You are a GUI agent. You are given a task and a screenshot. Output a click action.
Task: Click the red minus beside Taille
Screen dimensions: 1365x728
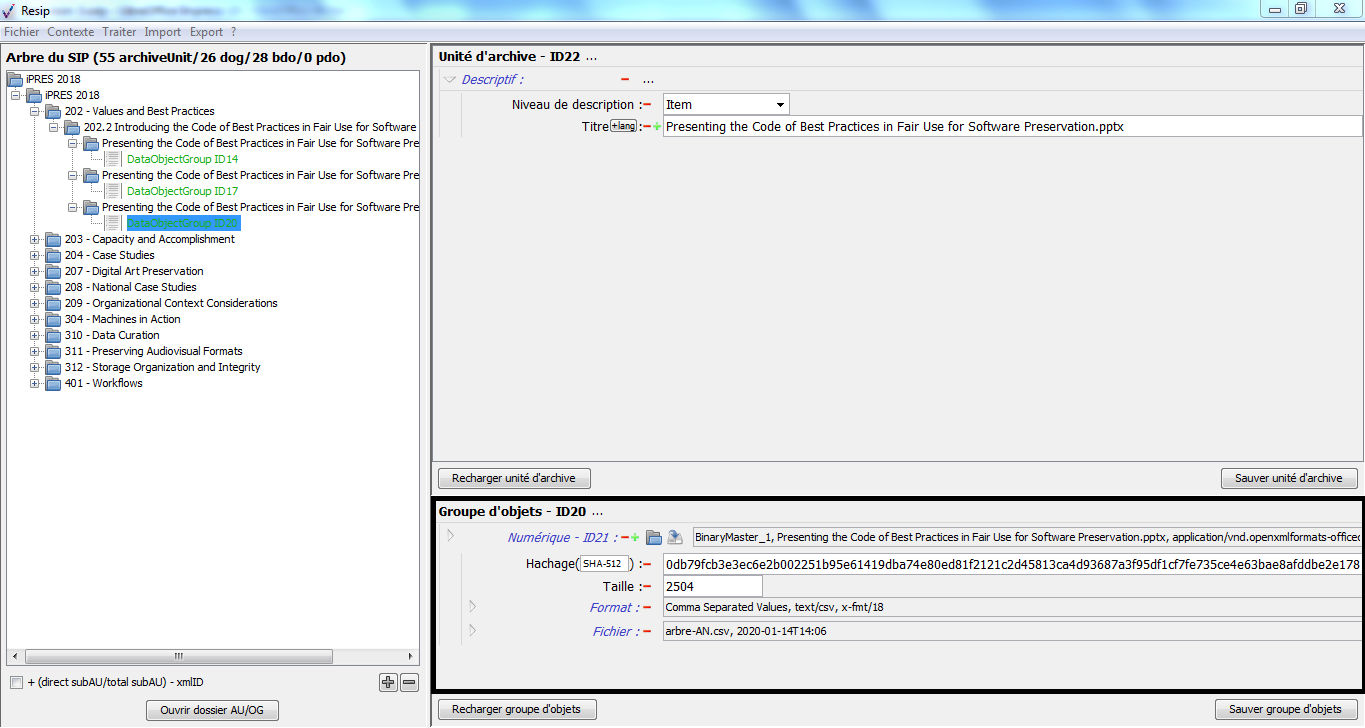pos(646,586)
